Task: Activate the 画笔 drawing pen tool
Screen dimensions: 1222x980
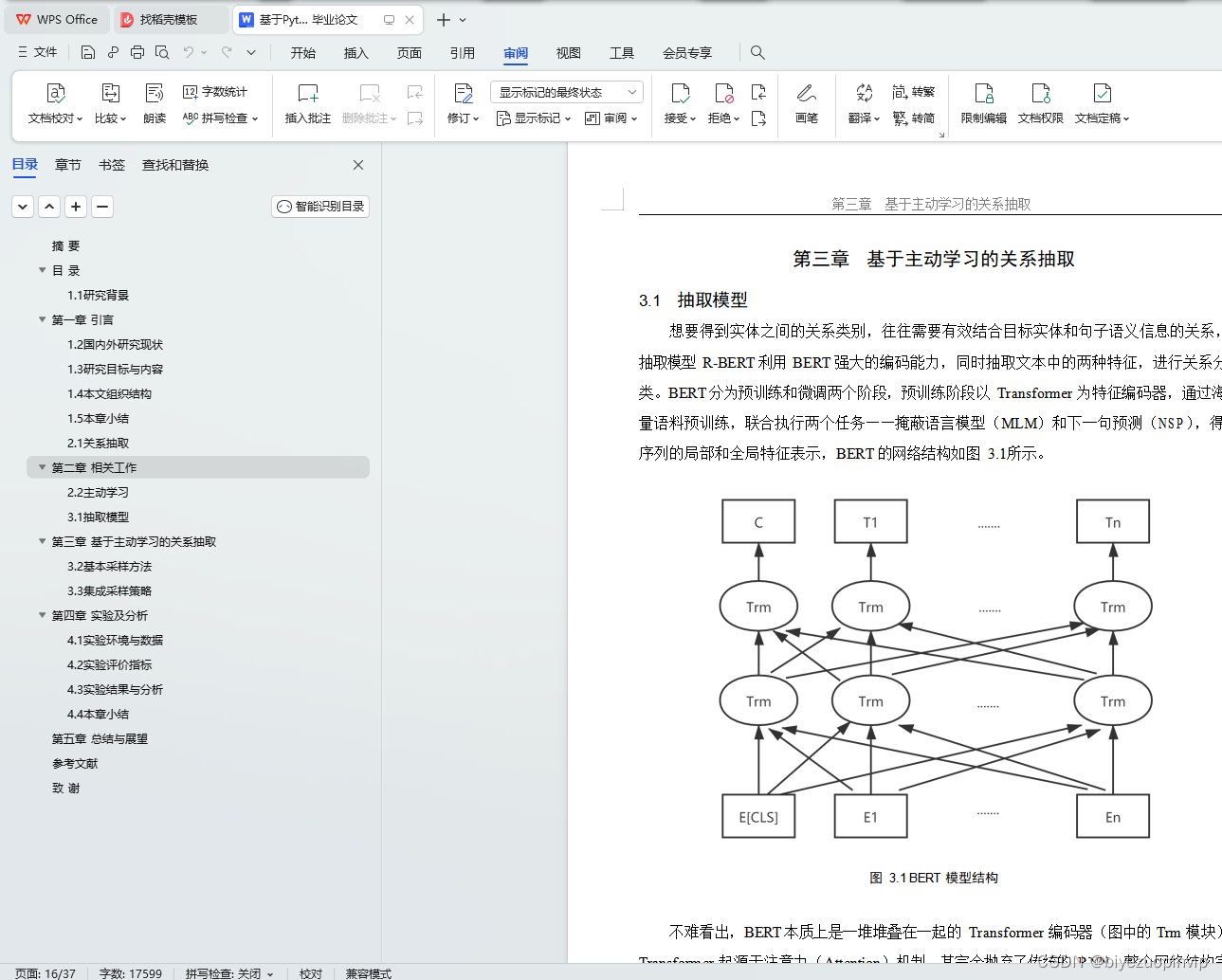Action: (x=806, y=104)
